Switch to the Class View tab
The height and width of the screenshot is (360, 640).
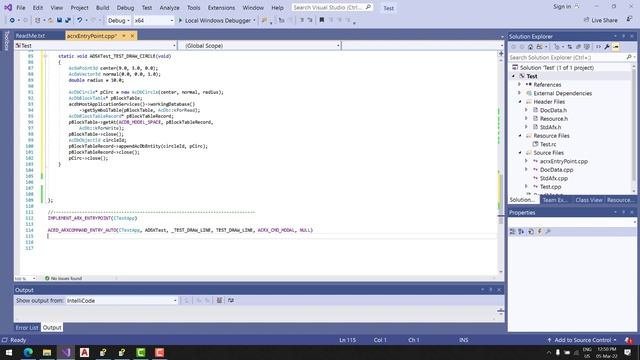coord(589,200)
